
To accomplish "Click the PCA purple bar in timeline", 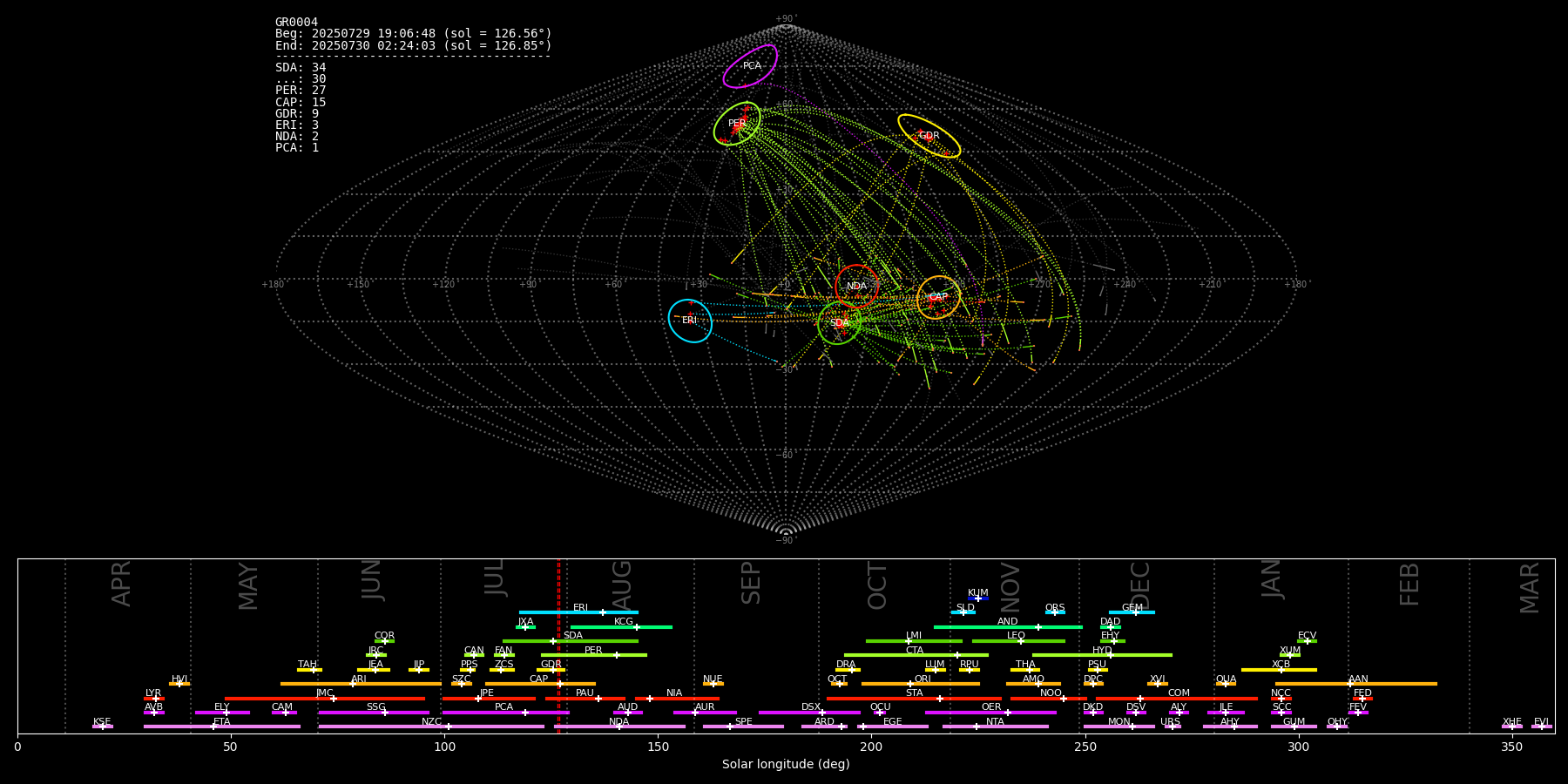I will point(505,713).
